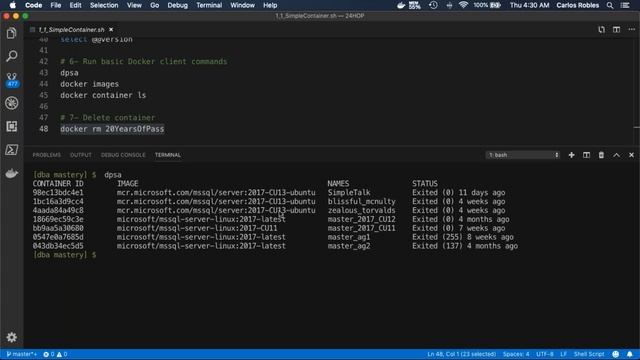The image size is (640, 360).
Task: Open the Debug menu in menu bar
Action: [178, 5]
